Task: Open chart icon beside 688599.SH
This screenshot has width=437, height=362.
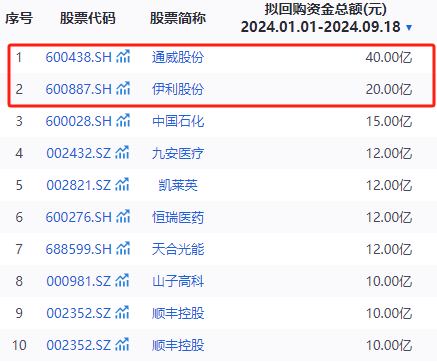Action: tap(123, 248)
